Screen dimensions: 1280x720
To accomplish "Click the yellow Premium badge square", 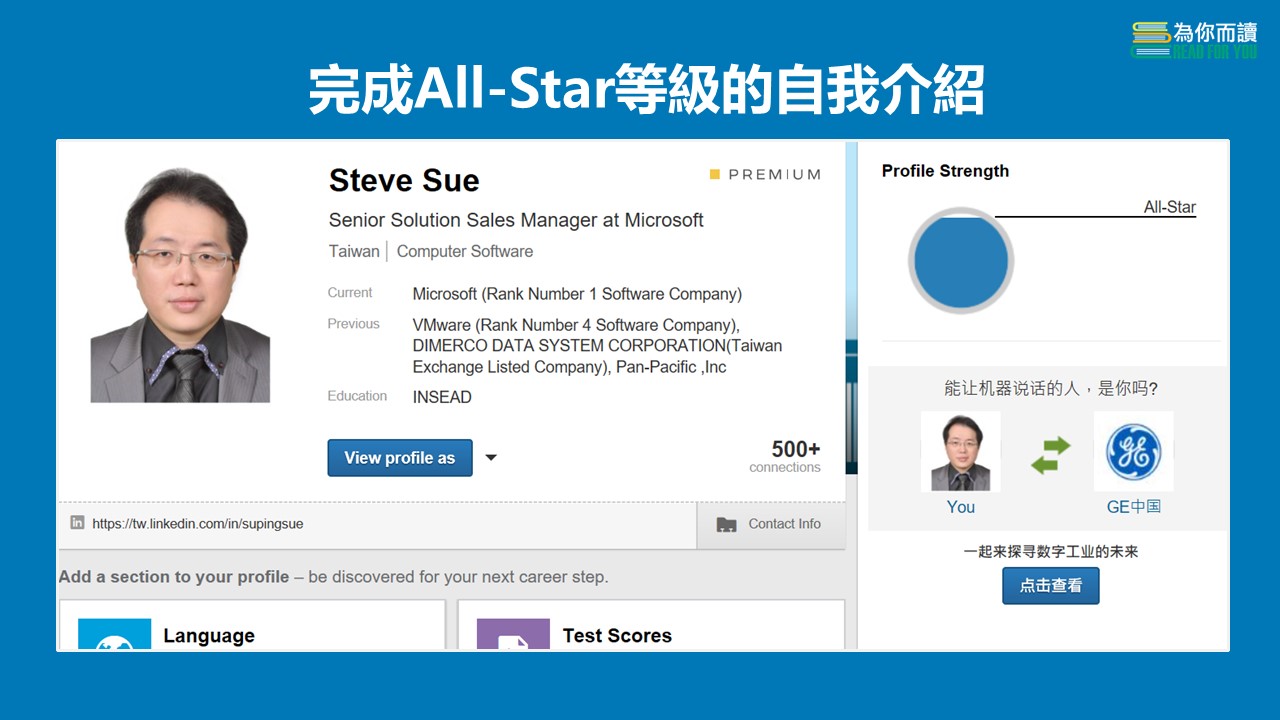I will (715, 174).
